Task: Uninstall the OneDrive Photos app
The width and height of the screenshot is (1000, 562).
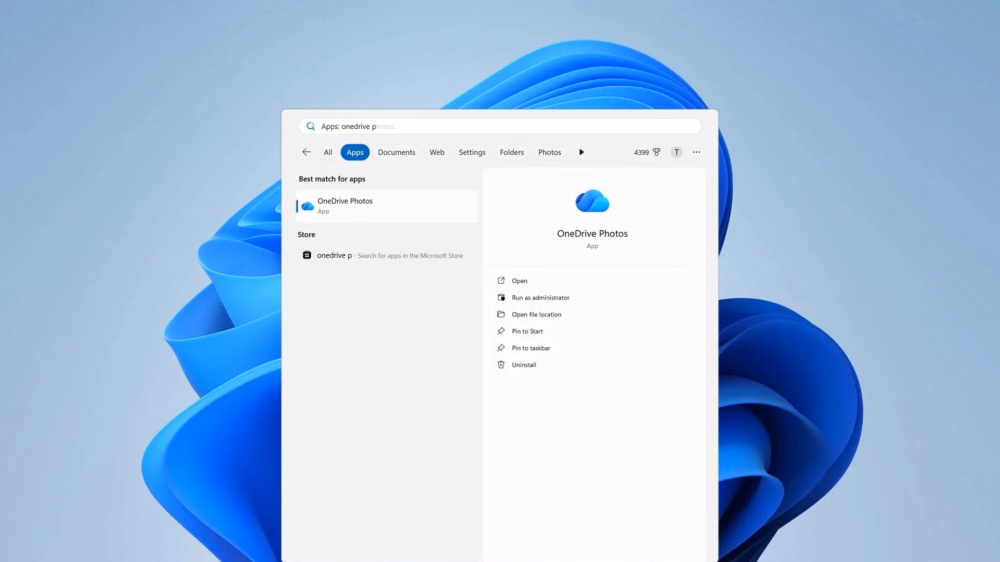Action: [524, 365]
